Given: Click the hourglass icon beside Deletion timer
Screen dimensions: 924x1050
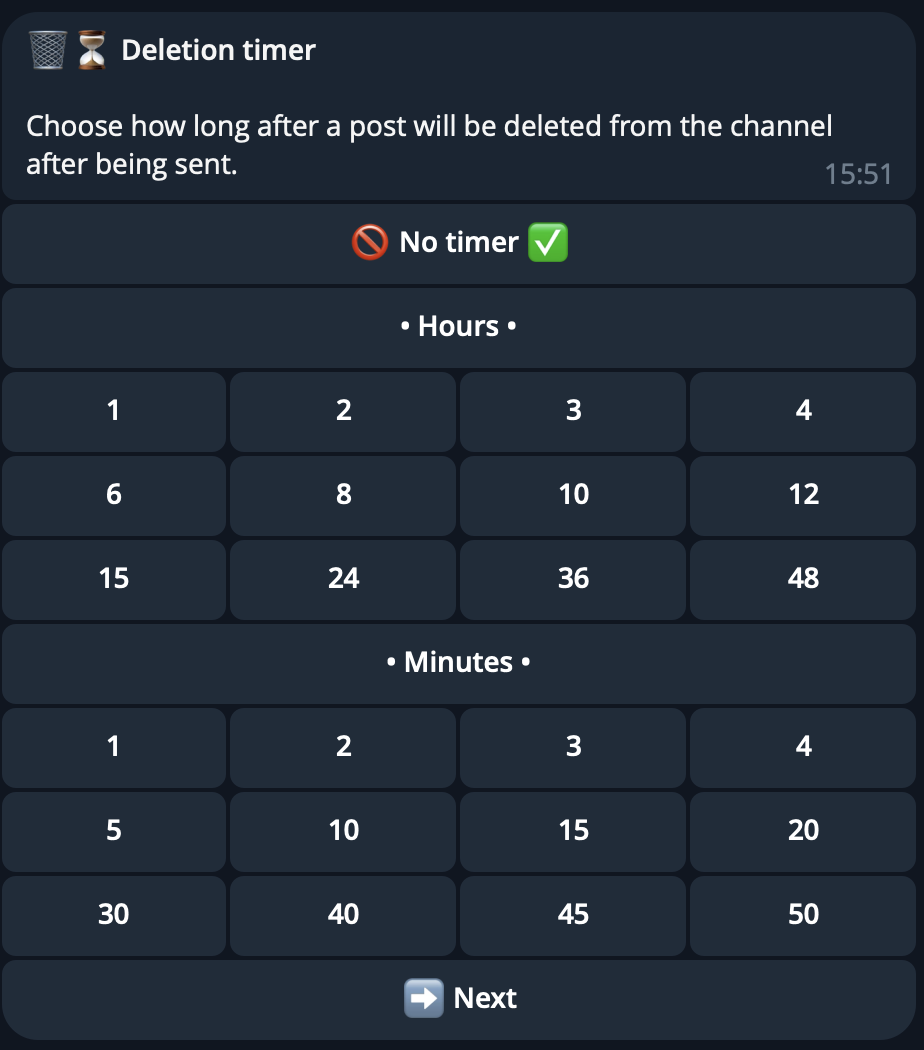Looking at the screenshot, I should pyautogui.click(x=92, y=50).
